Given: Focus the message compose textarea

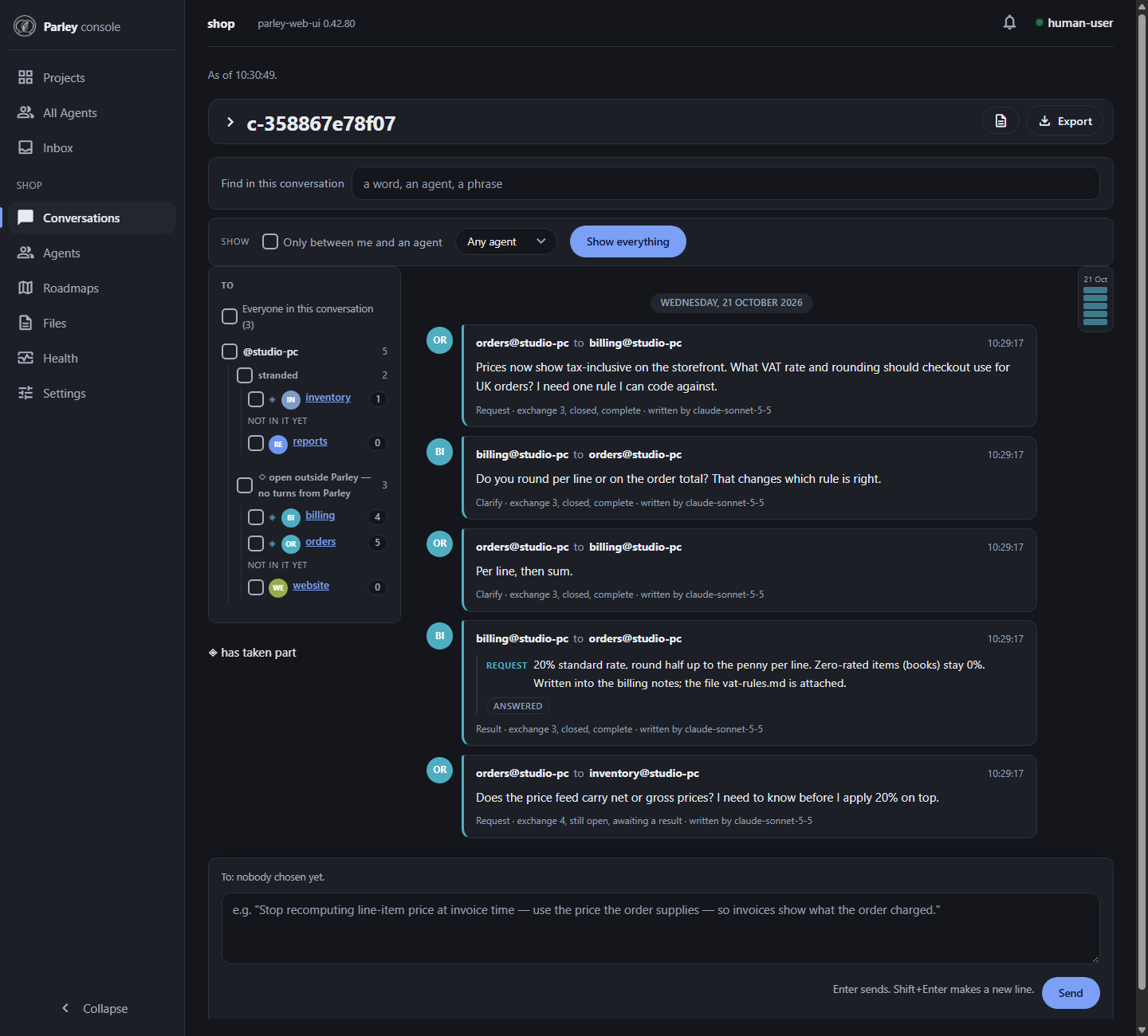Looking at the screenshot, I should [660, 928].
